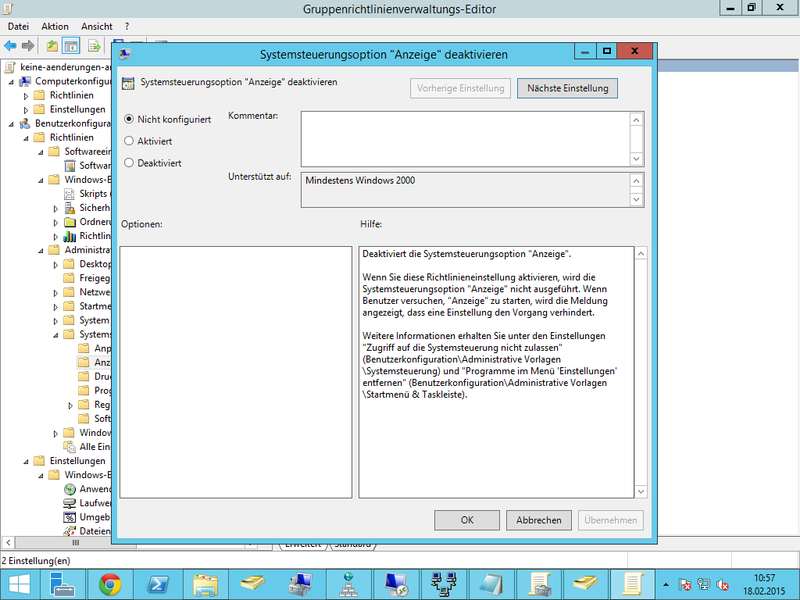Open Google Chrome from the taskbar
Screen dimensions: 800x600
click(109, 584)
